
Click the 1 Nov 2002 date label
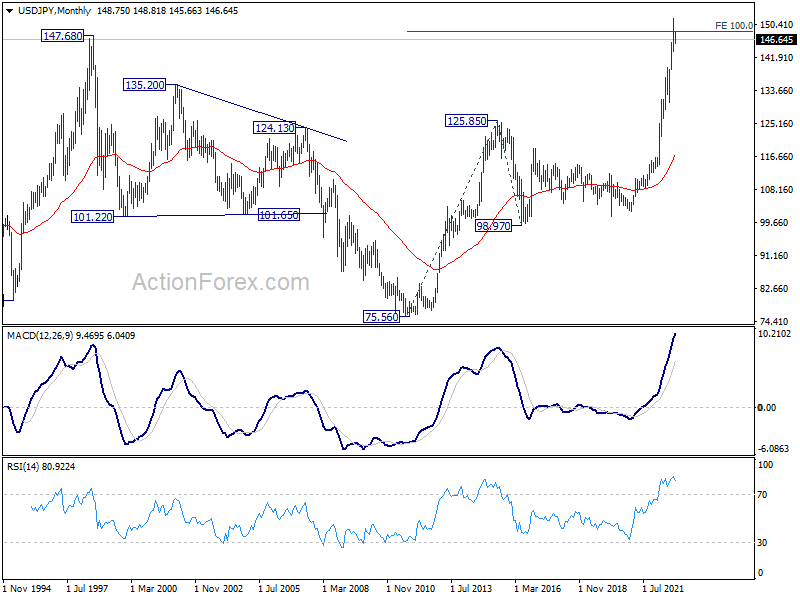[218, 589]
